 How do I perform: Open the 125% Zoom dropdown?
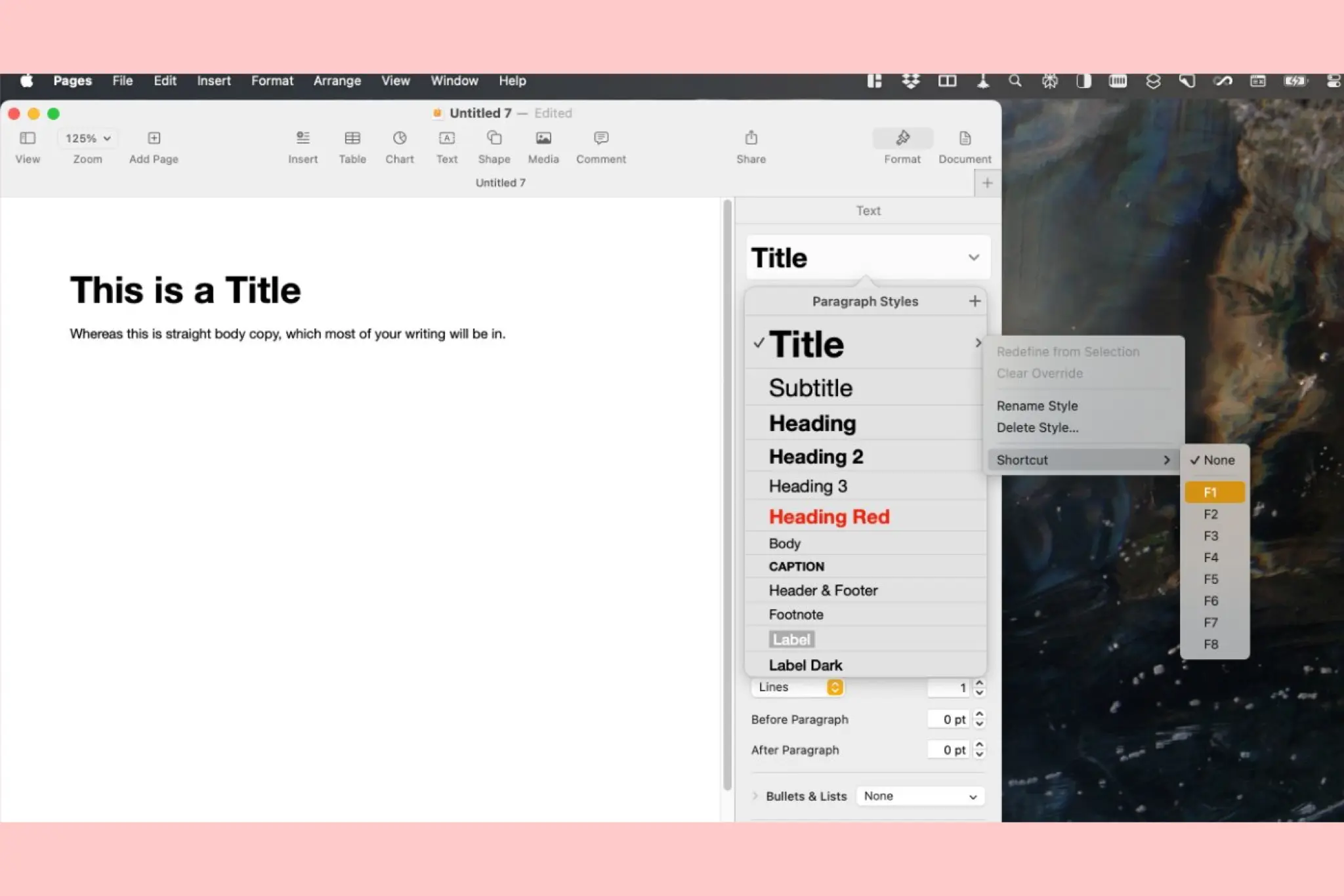click(x=87, y=138)
